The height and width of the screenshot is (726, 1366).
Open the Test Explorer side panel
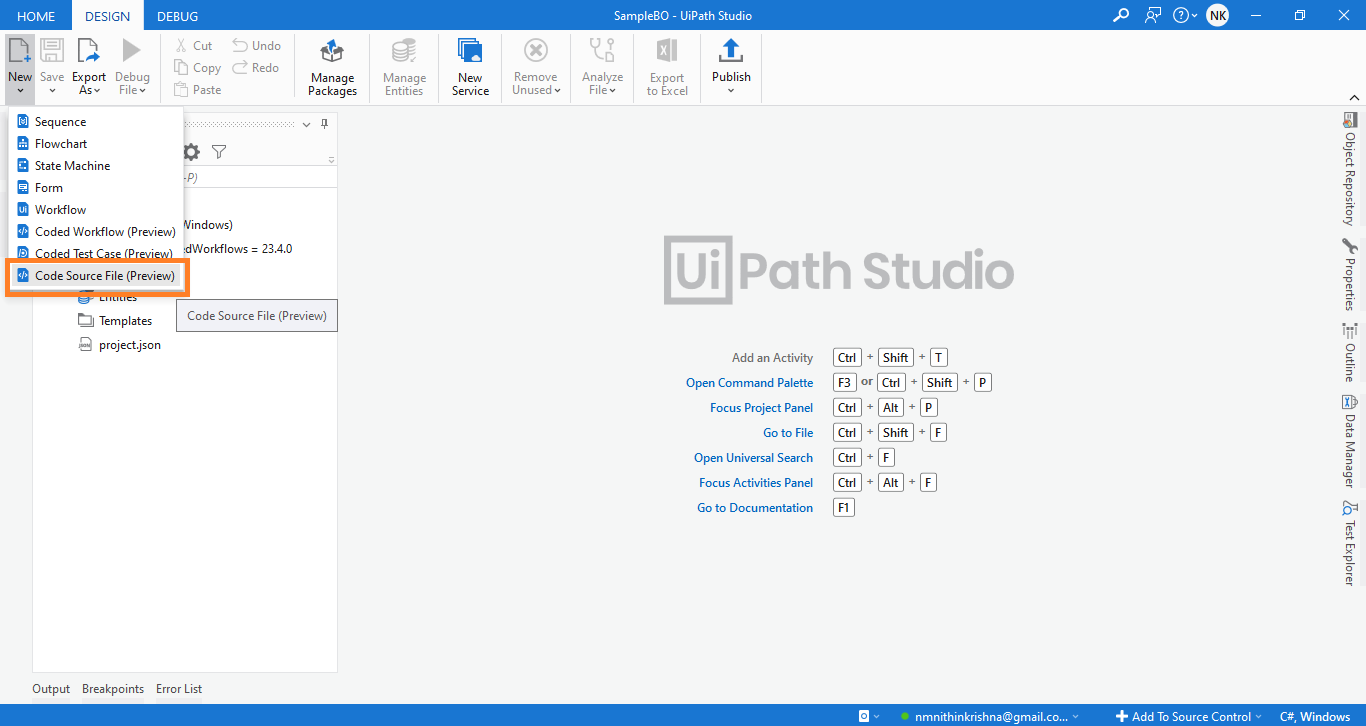click(x=1349, y=543)
